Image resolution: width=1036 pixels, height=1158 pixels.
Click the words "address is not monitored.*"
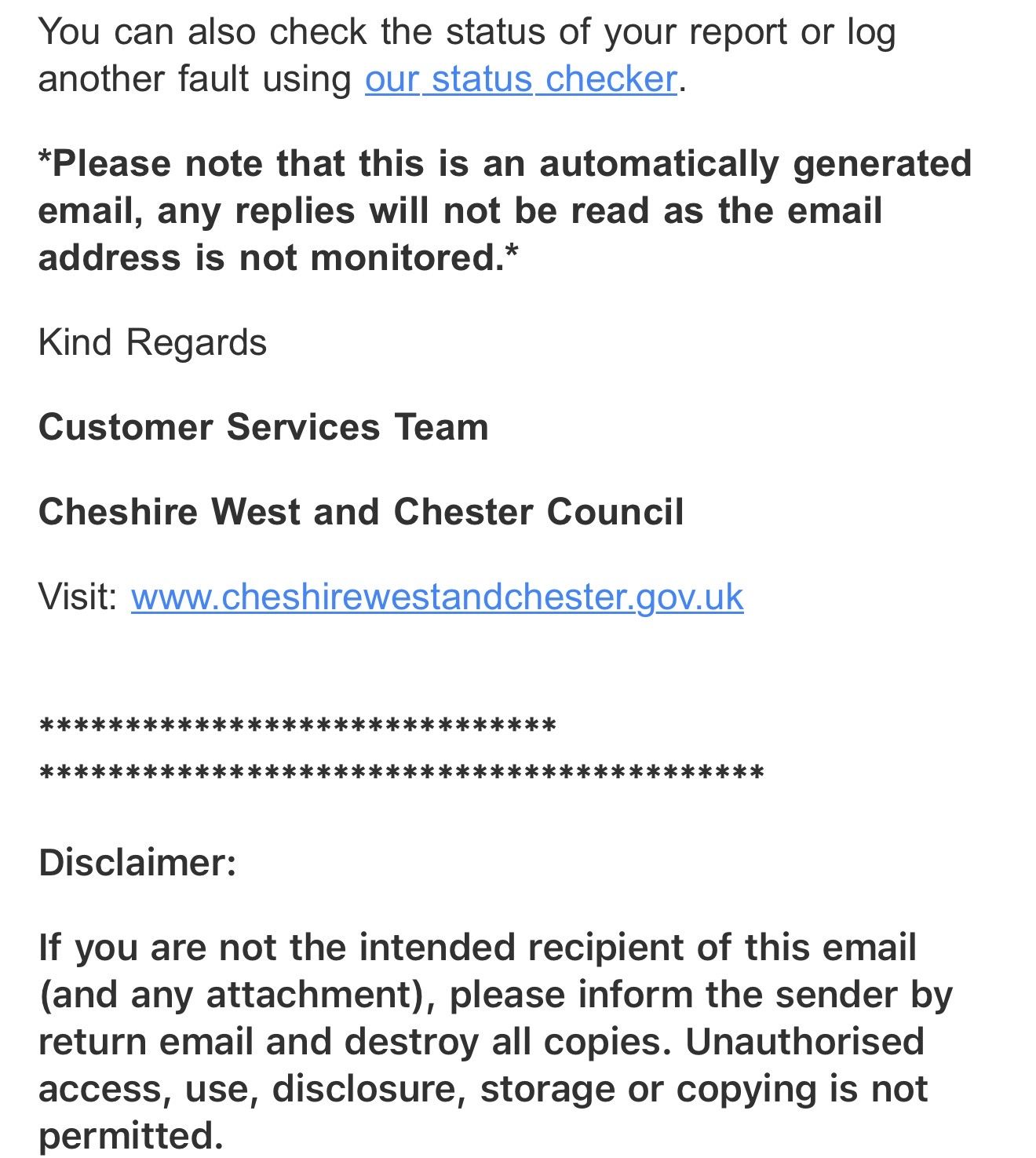(278, 258)
